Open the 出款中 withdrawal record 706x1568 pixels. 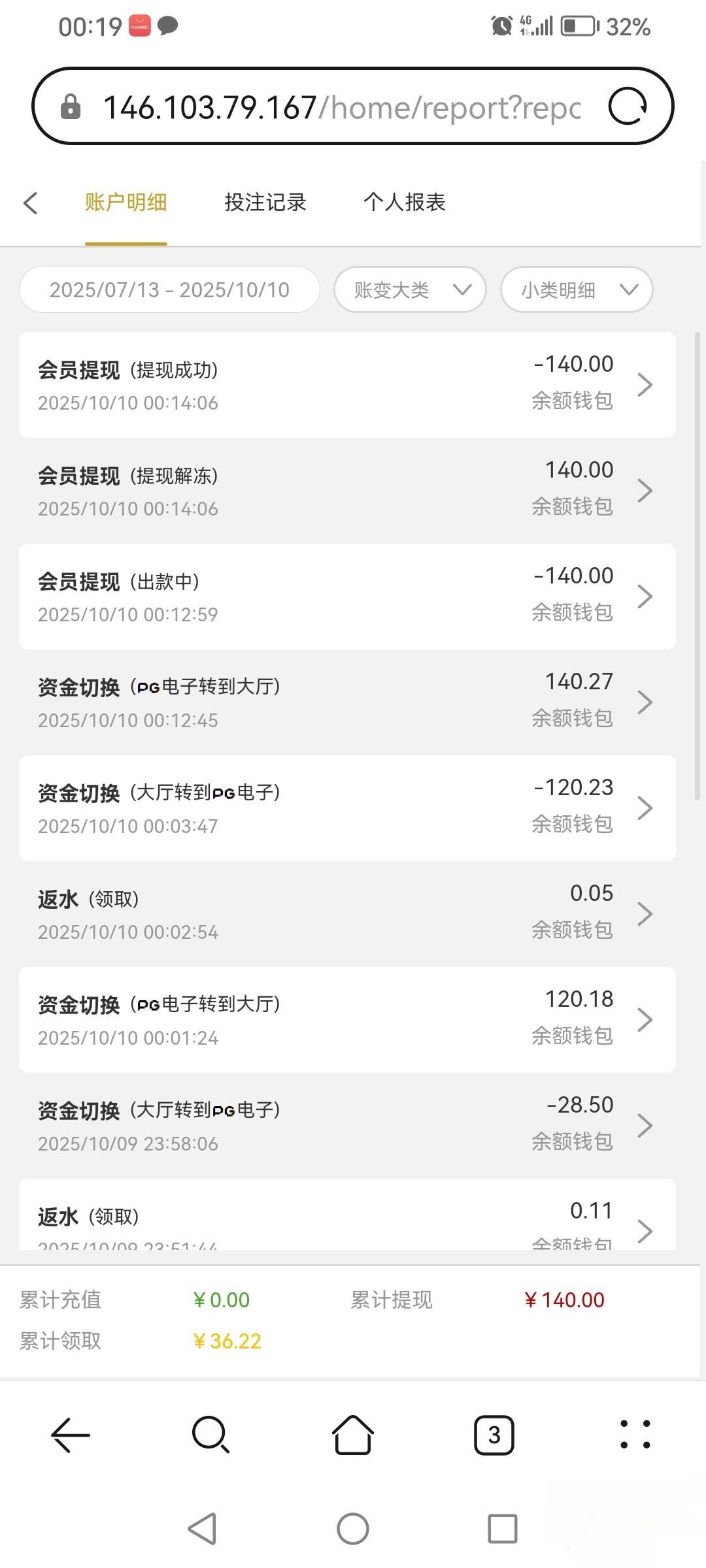tap(347, 596)
